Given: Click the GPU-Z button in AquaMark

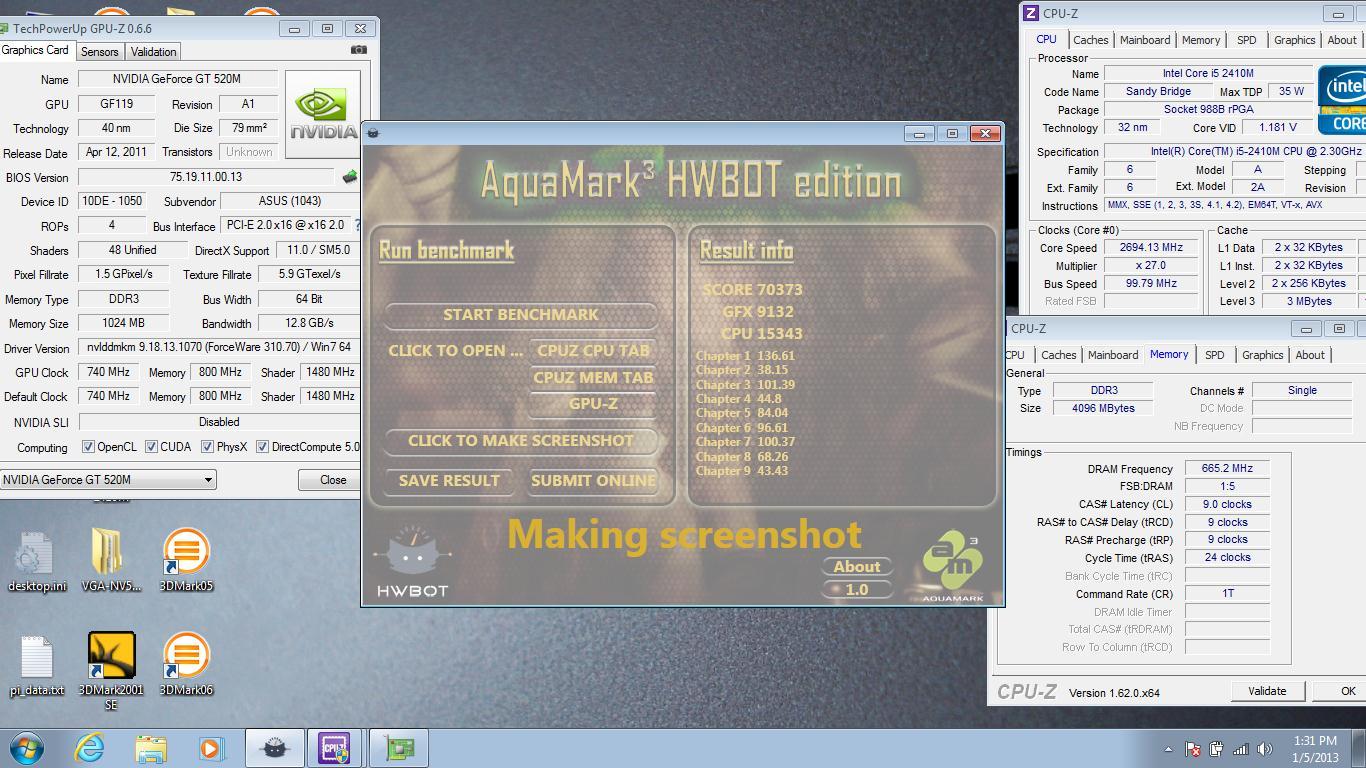Looking at the screenshot, I should click(593, 404).
